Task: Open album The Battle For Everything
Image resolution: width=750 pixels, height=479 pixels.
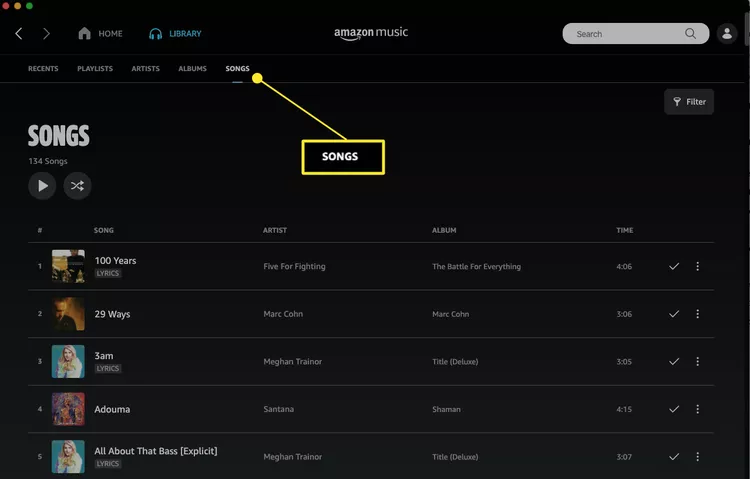Action: point(476,266)
